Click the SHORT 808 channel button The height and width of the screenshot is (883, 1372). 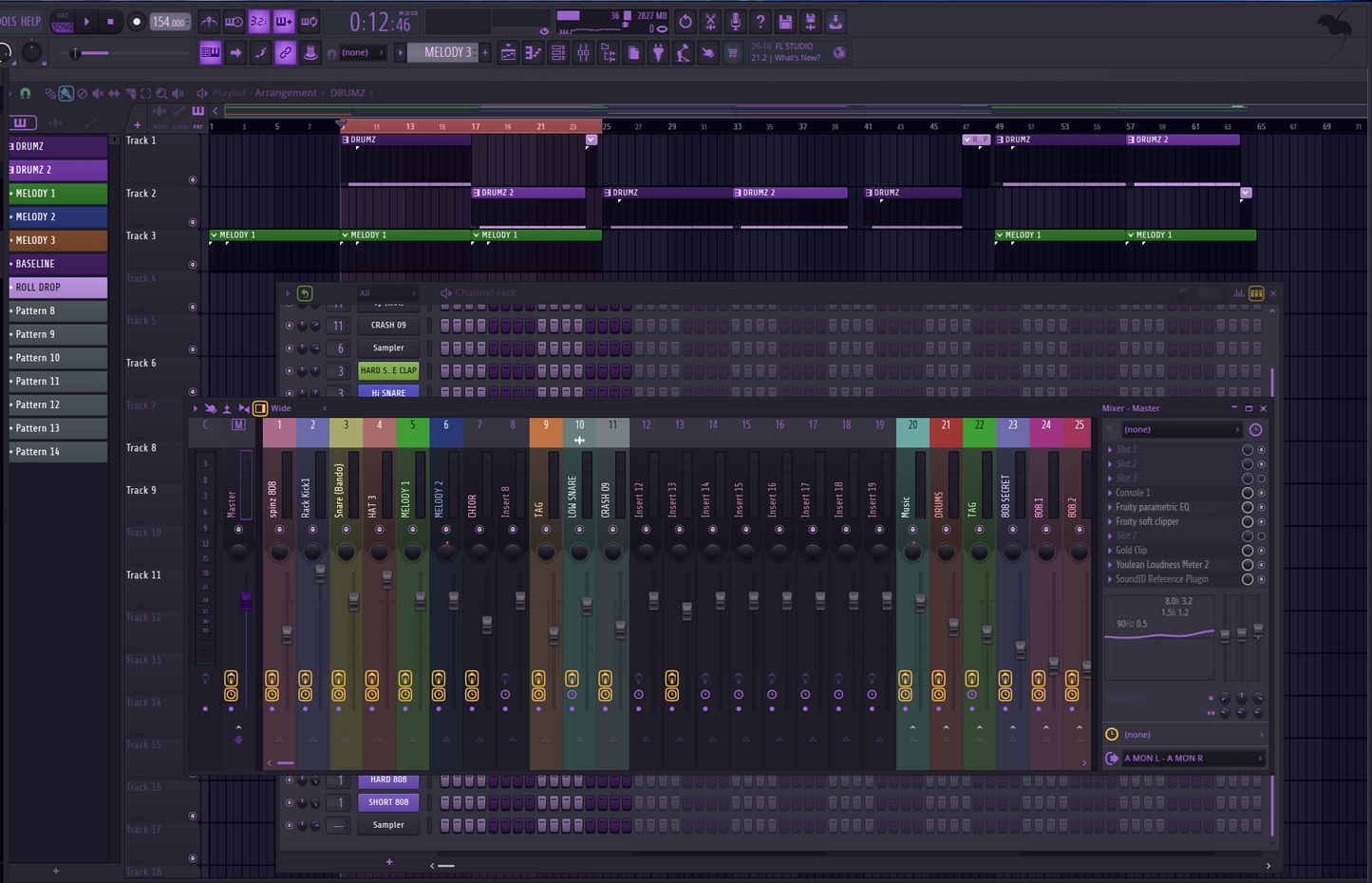click(388, 802)
